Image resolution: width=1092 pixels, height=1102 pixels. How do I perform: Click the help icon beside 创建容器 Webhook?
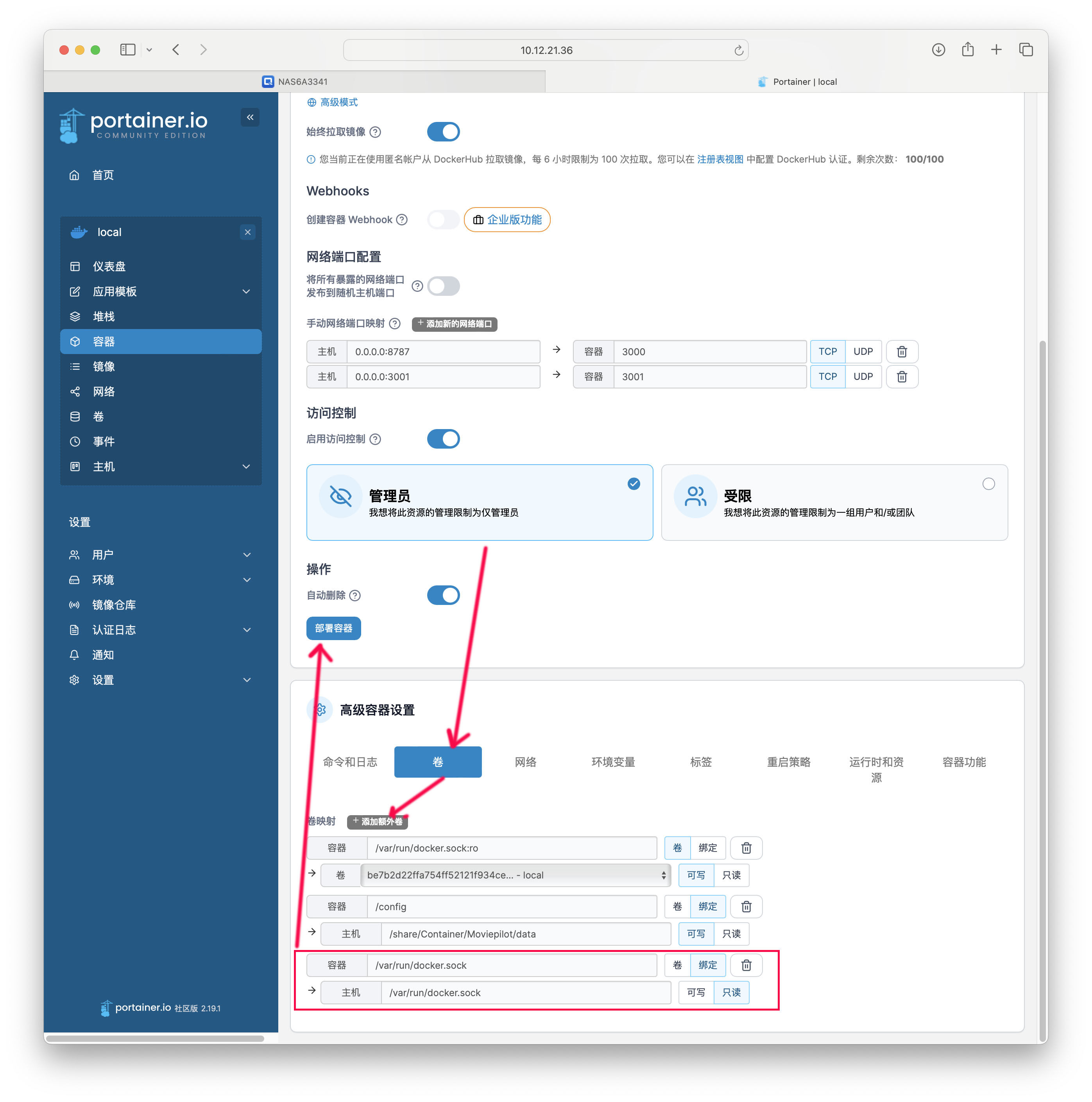click(402, 220)
